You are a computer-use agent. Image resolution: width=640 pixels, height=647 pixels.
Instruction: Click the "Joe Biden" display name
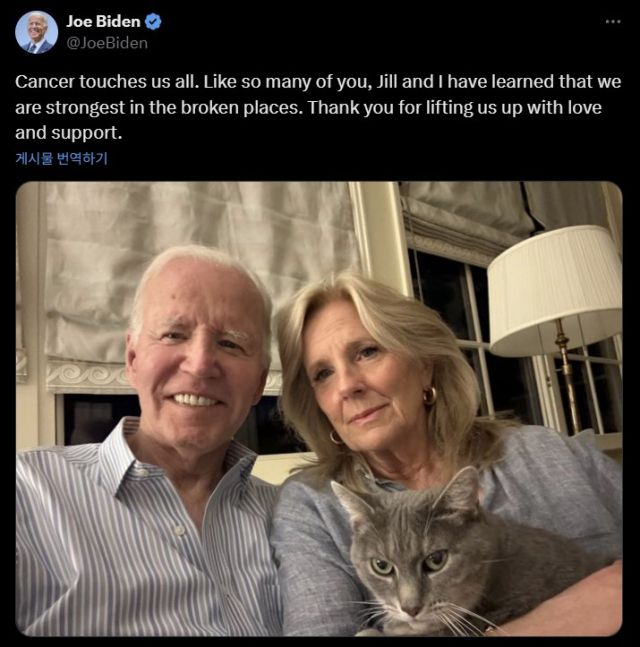(103, 22)
